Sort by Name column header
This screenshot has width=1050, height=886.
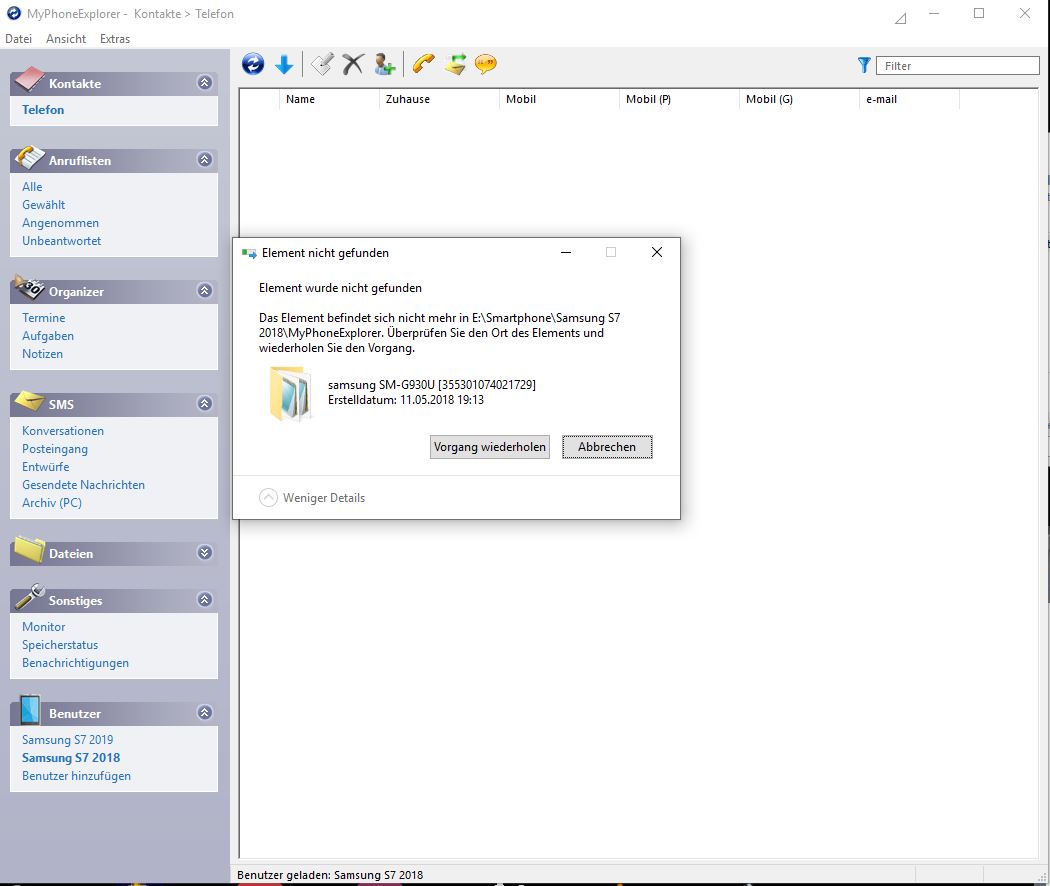click(x=329, y=99)
